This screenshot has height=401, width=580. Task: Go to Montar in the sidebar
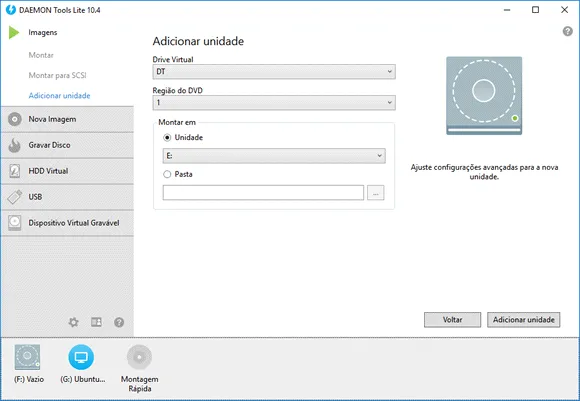[41, 55]
